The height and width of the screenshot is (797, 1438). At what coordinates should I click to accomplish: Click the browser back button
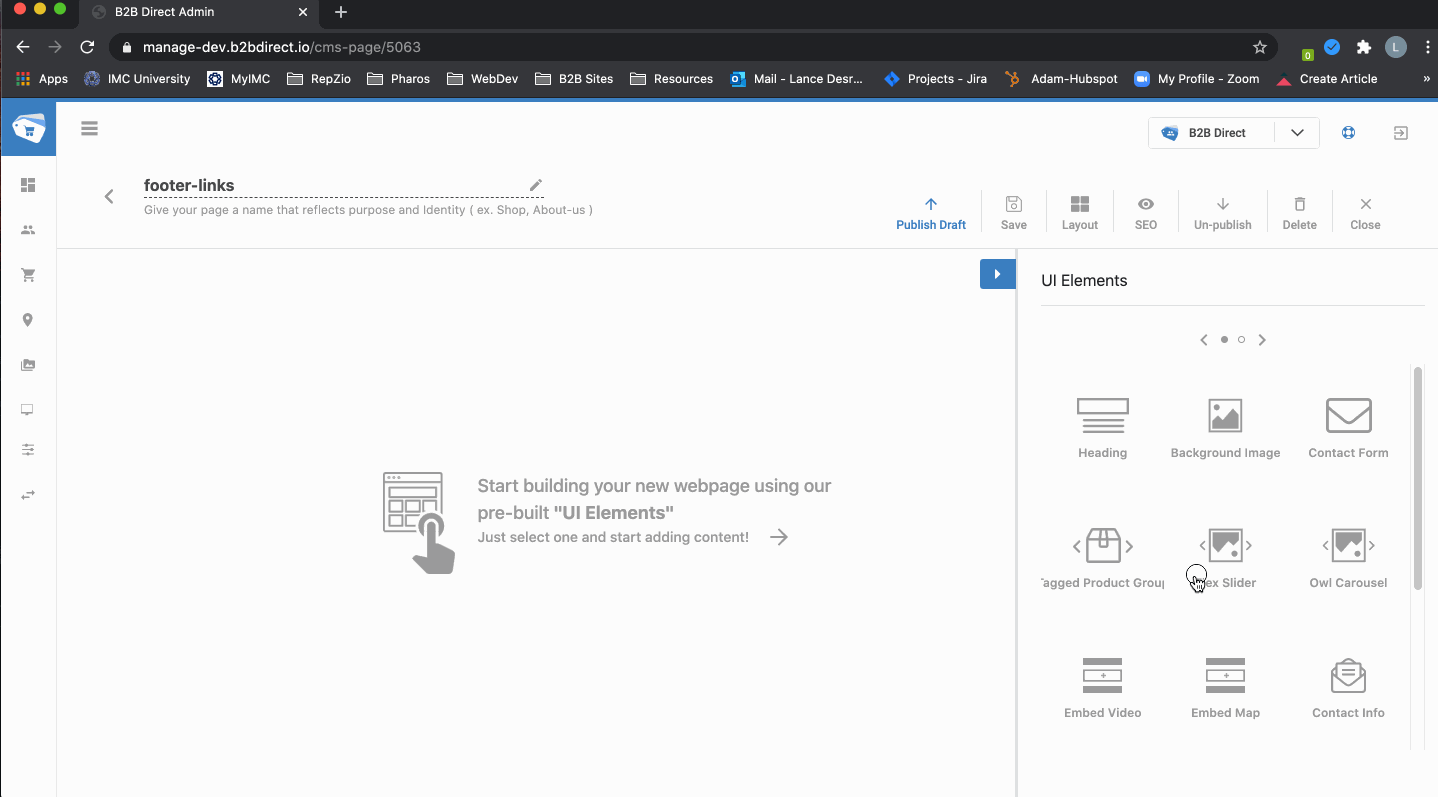[23, 47]
